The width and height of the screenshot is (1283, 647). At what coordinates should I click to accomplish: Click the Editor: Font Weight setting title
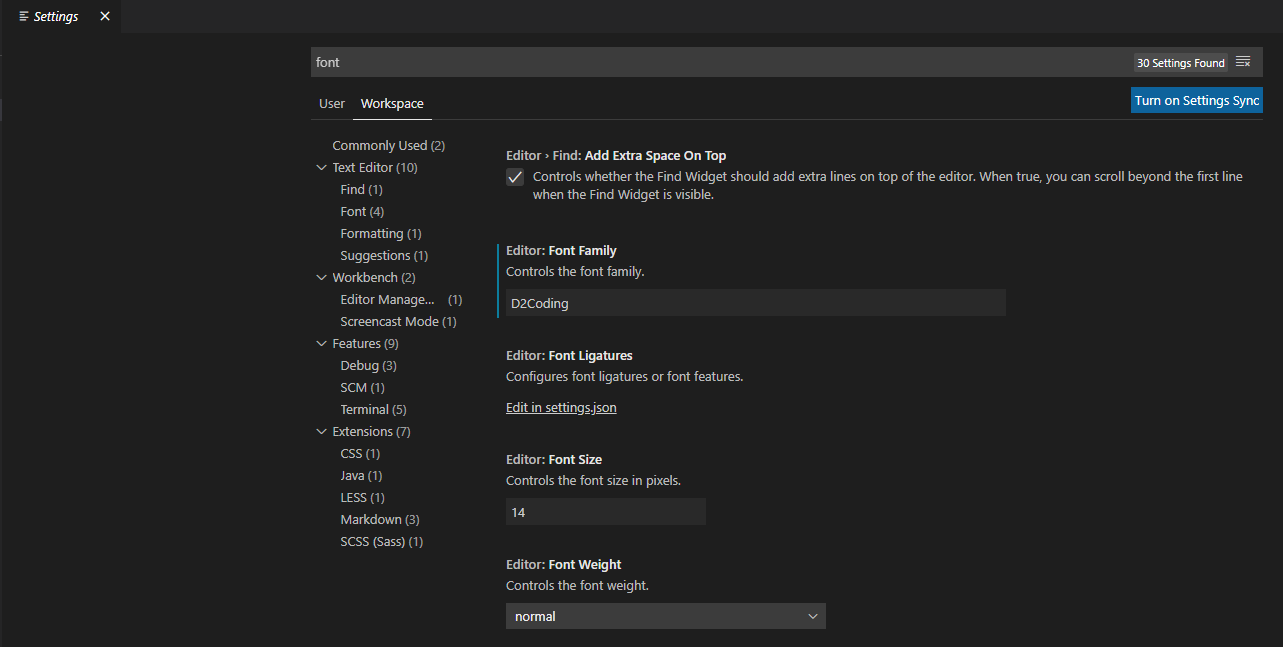[564, 564]
